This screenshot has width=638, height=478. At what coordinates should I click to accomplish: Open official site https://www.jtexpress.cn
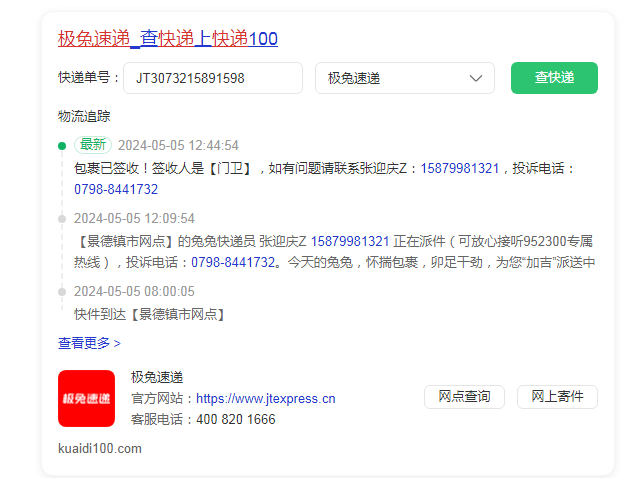266,399
